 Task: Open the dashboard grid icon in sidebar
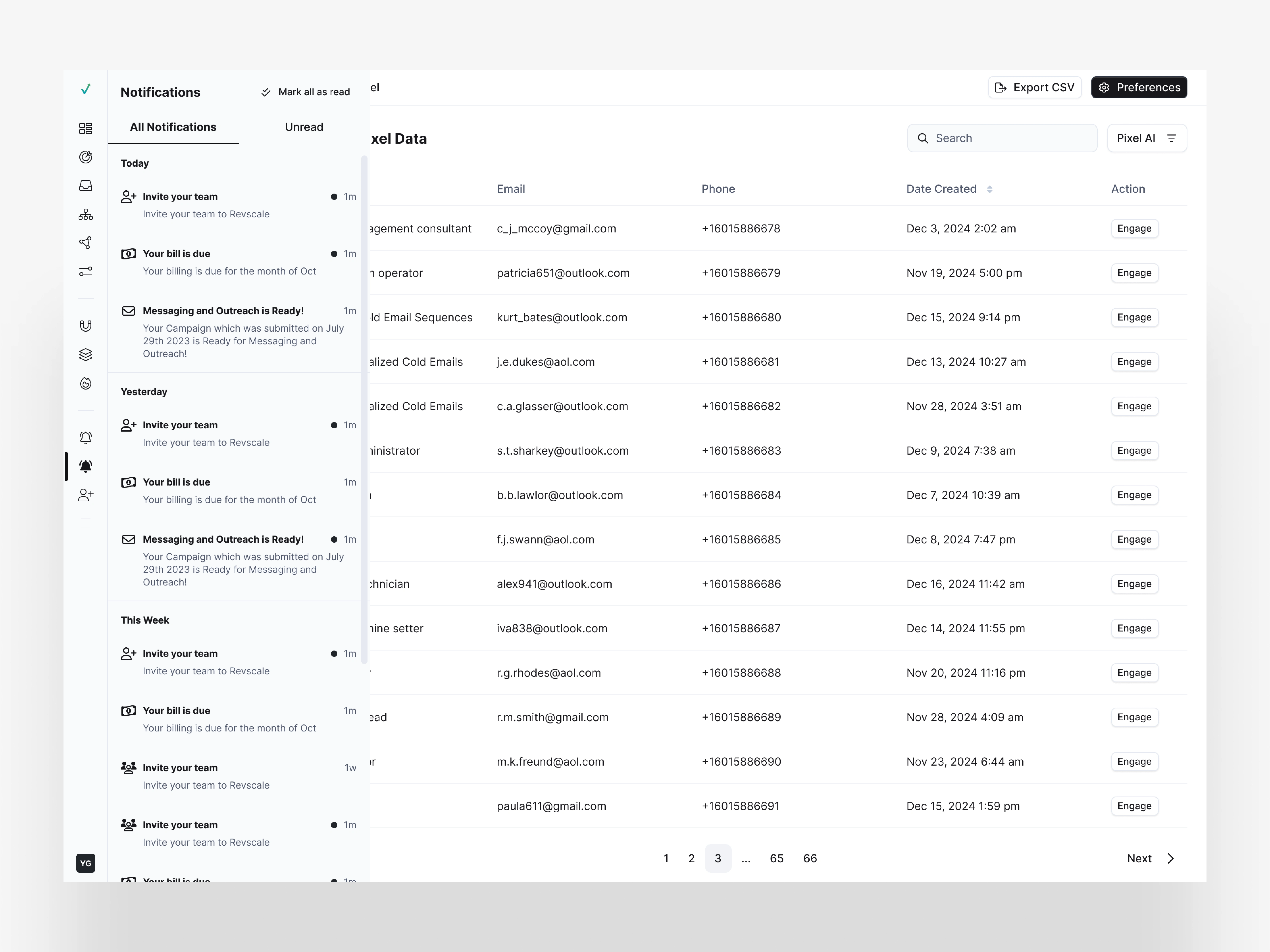coord(86,129)
